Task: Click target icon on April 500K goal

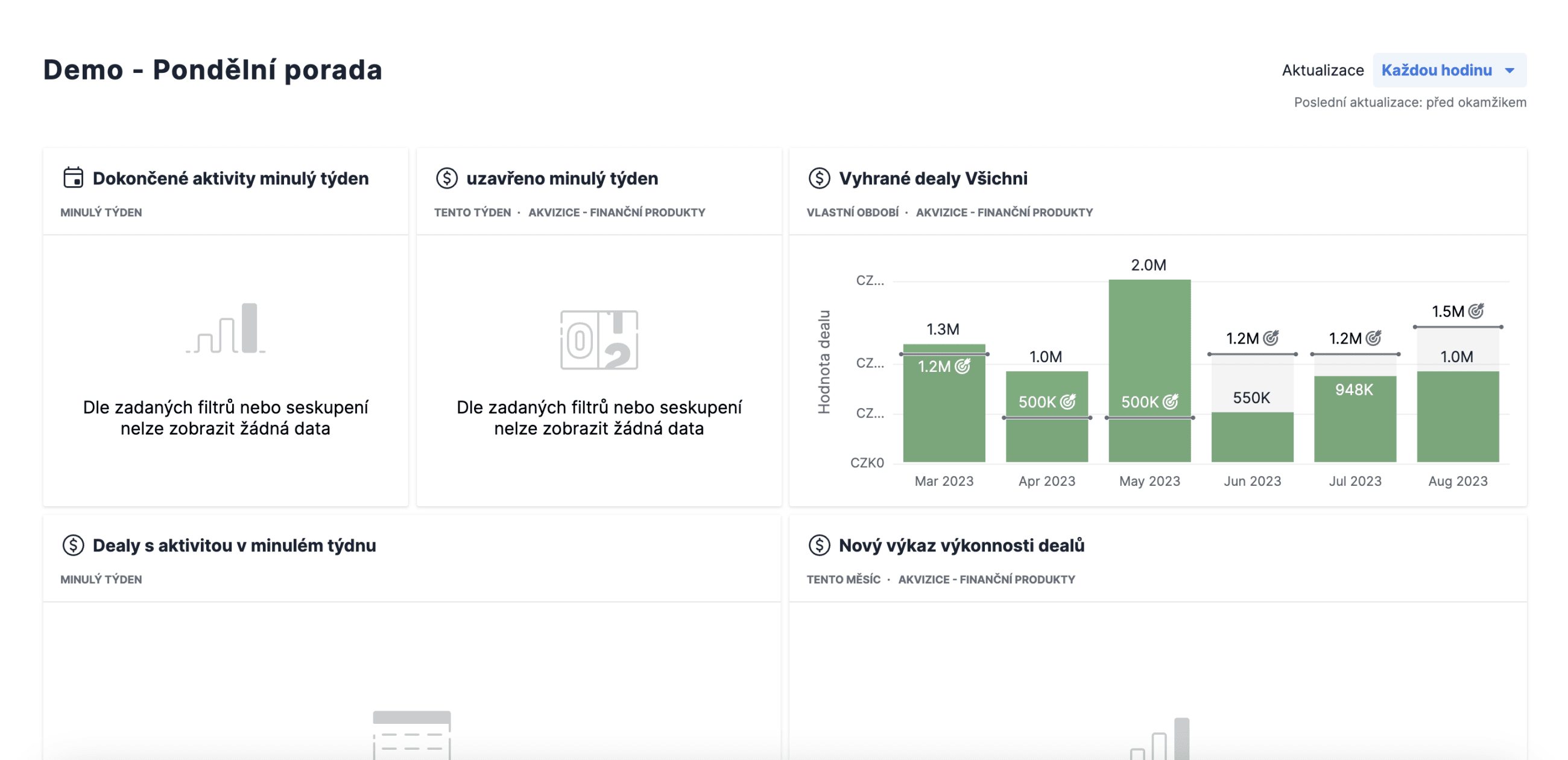Action: 1067,401
